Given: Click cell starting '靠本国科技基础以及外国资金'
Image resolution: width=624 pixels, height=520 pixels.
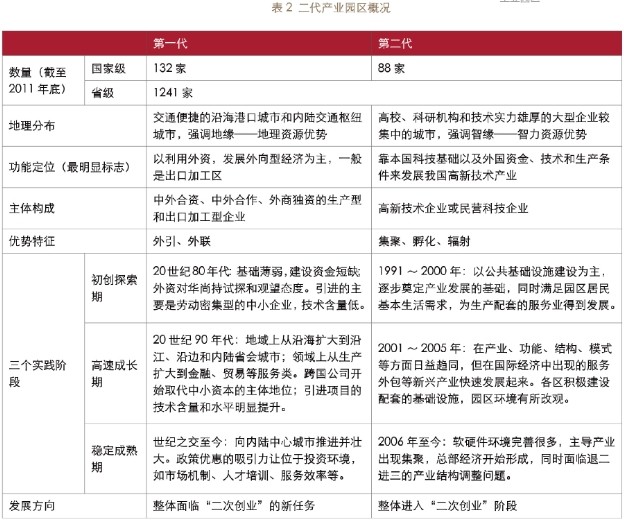Looking at the screenshot, I should tap(494, 167).
